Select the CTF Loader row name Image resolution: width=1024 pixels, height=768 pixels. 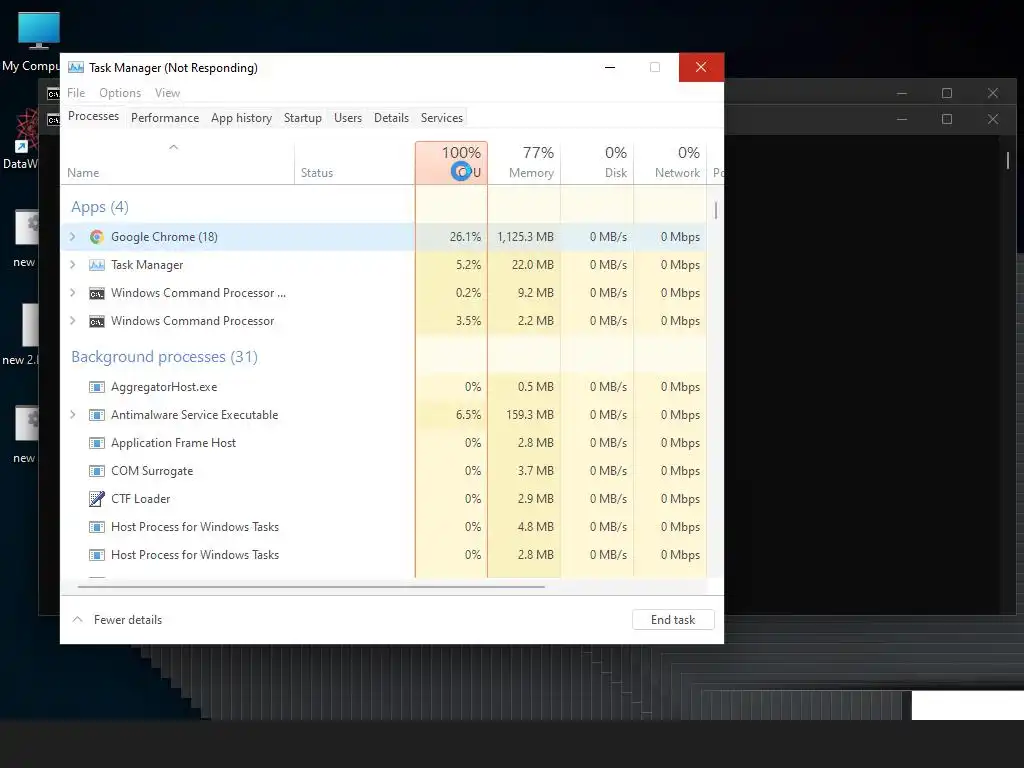click(140, 499)
